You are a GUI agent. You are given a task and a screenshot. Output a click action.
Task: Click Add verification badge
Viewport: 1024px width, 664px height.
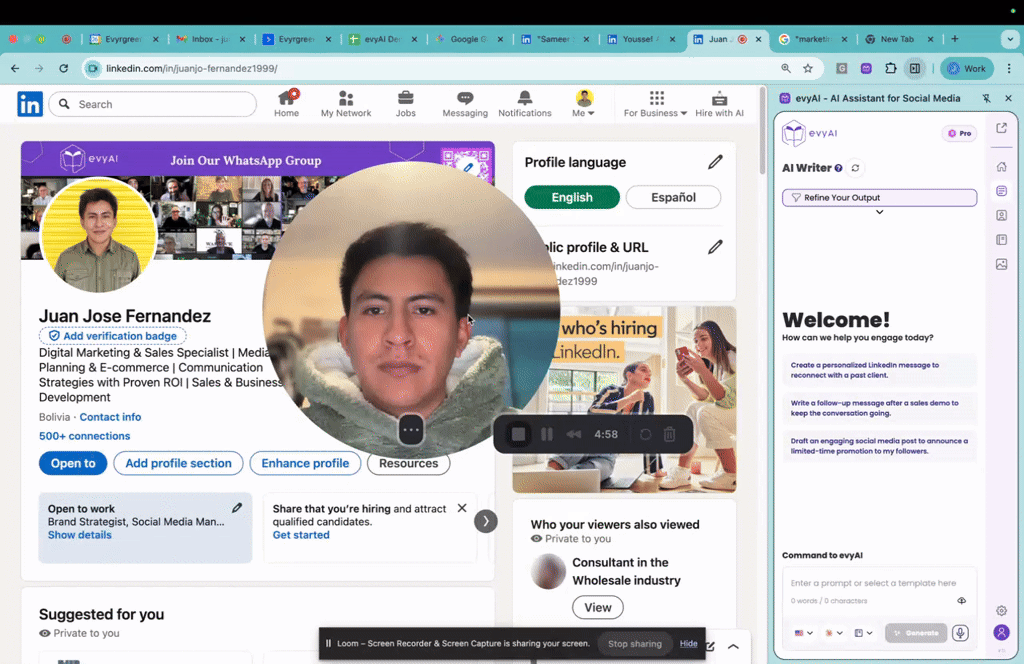[113, 336]
